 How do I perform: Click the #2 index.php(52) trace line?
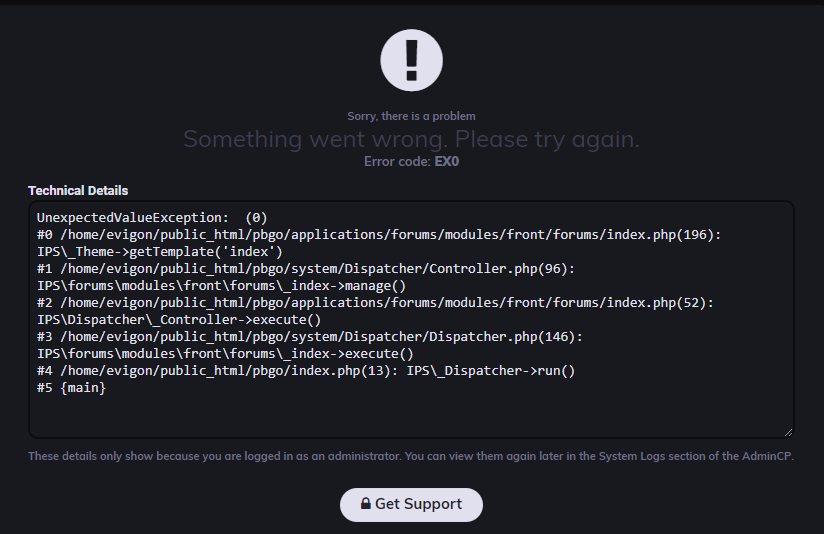pyautogui.click(x=375, y=303)
